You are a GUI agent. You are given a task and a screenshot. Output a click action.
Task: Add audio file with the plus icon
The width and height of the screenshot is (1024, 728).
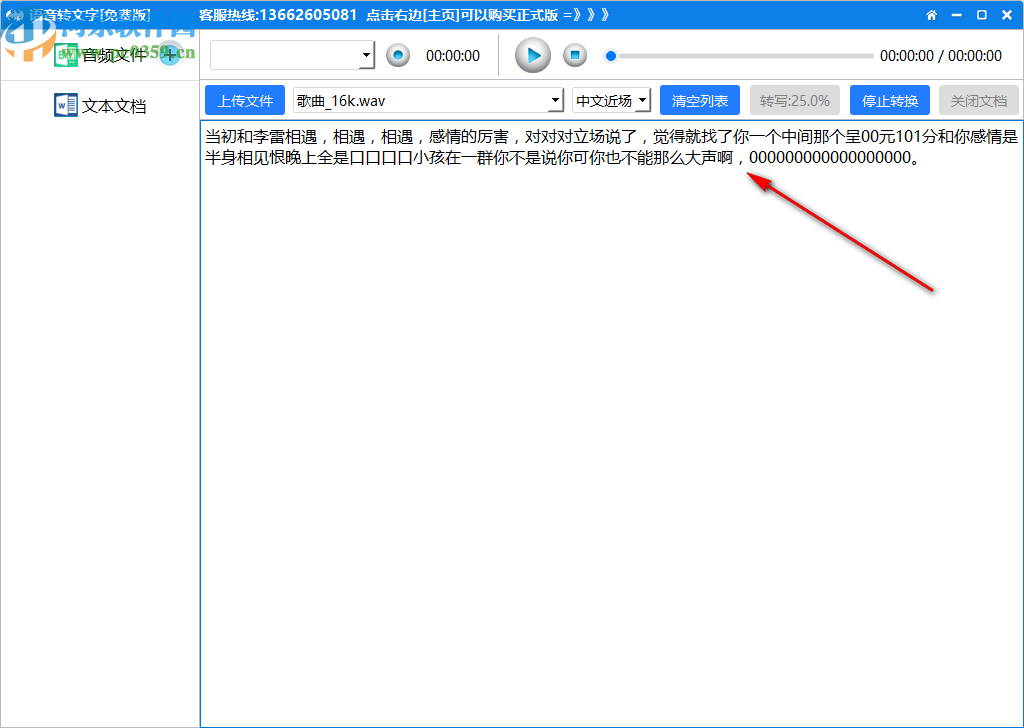click(x=170, y=54)
